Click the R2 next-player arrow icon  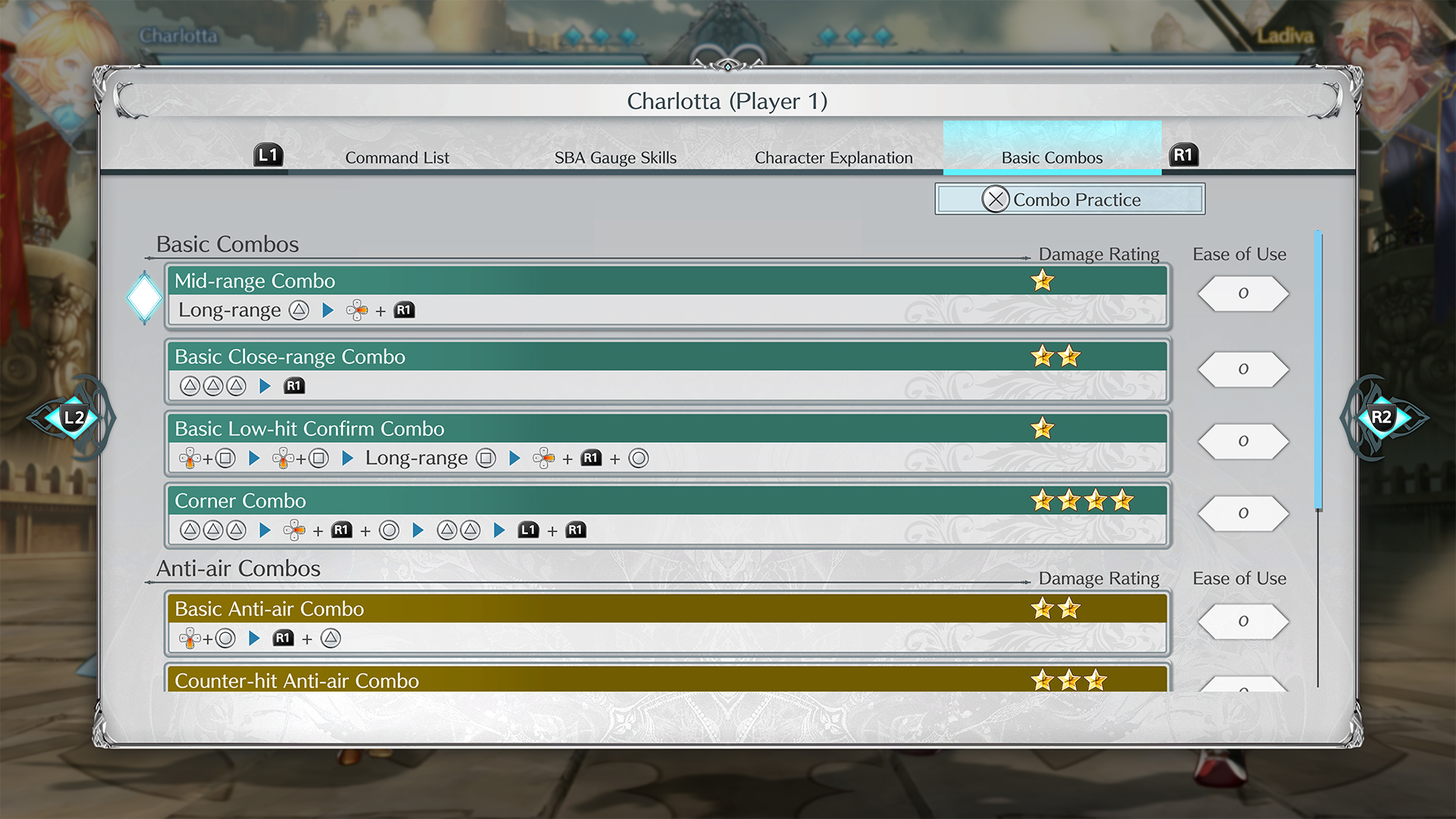[x=1382, y=418]
